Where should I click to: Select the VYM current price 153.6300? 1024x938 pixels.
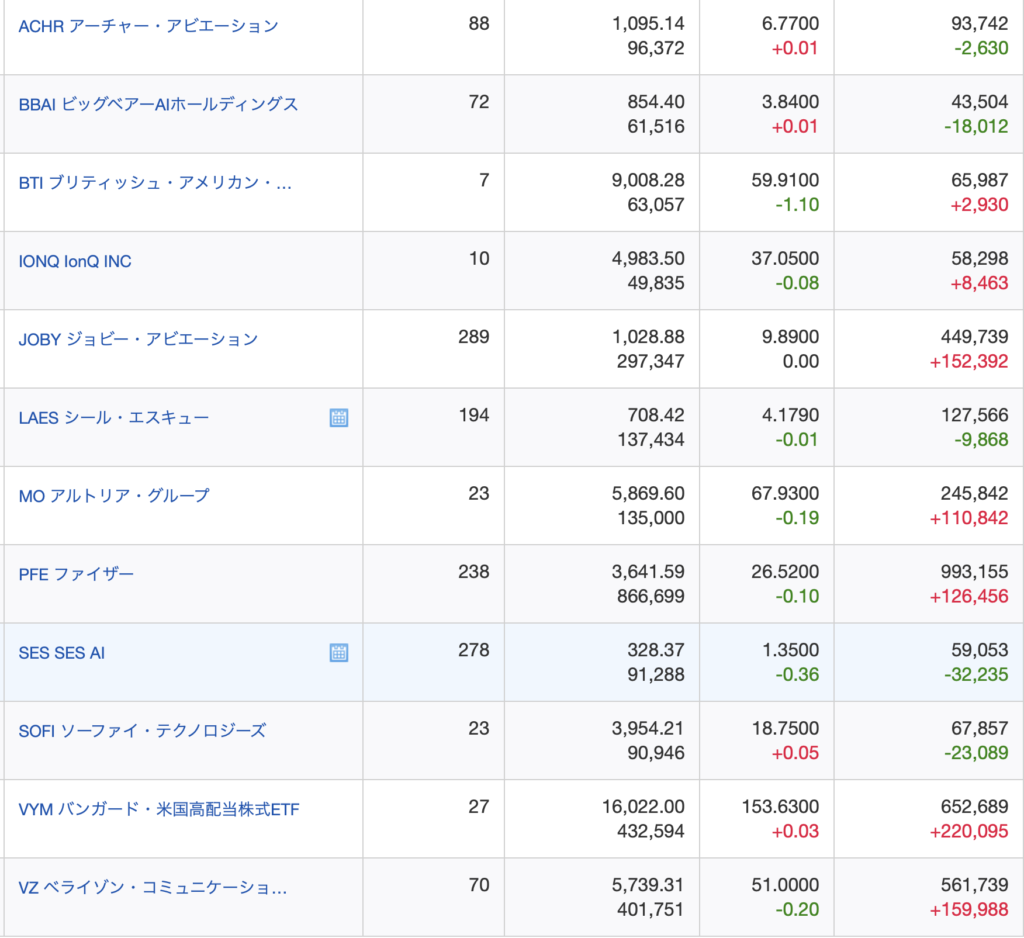(x=780, y=807)
